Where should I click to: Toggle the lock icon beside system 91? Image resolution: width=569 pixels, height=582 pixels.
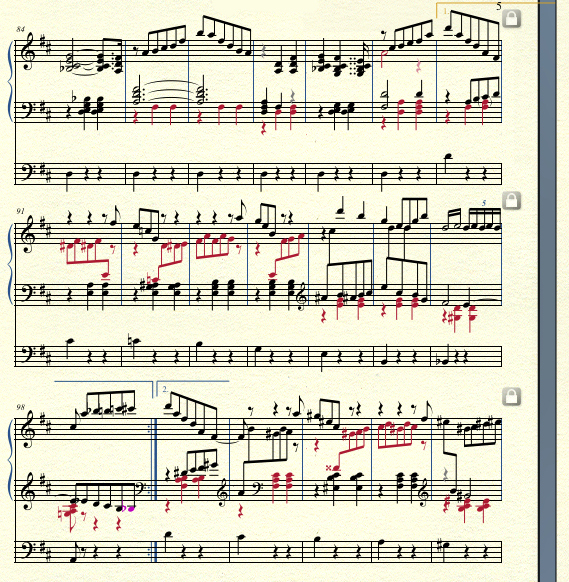[511, 201]
